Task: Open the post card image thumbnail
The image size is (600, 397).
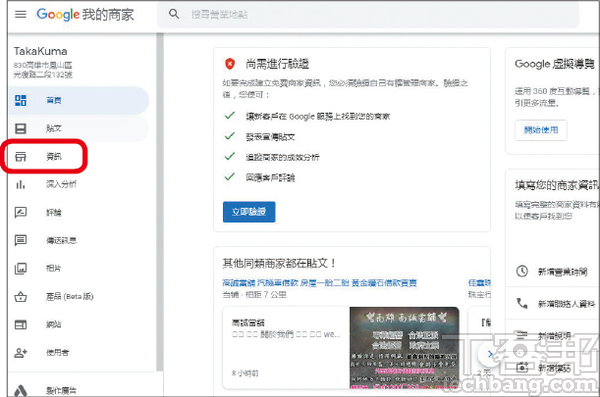Action: 404,348
